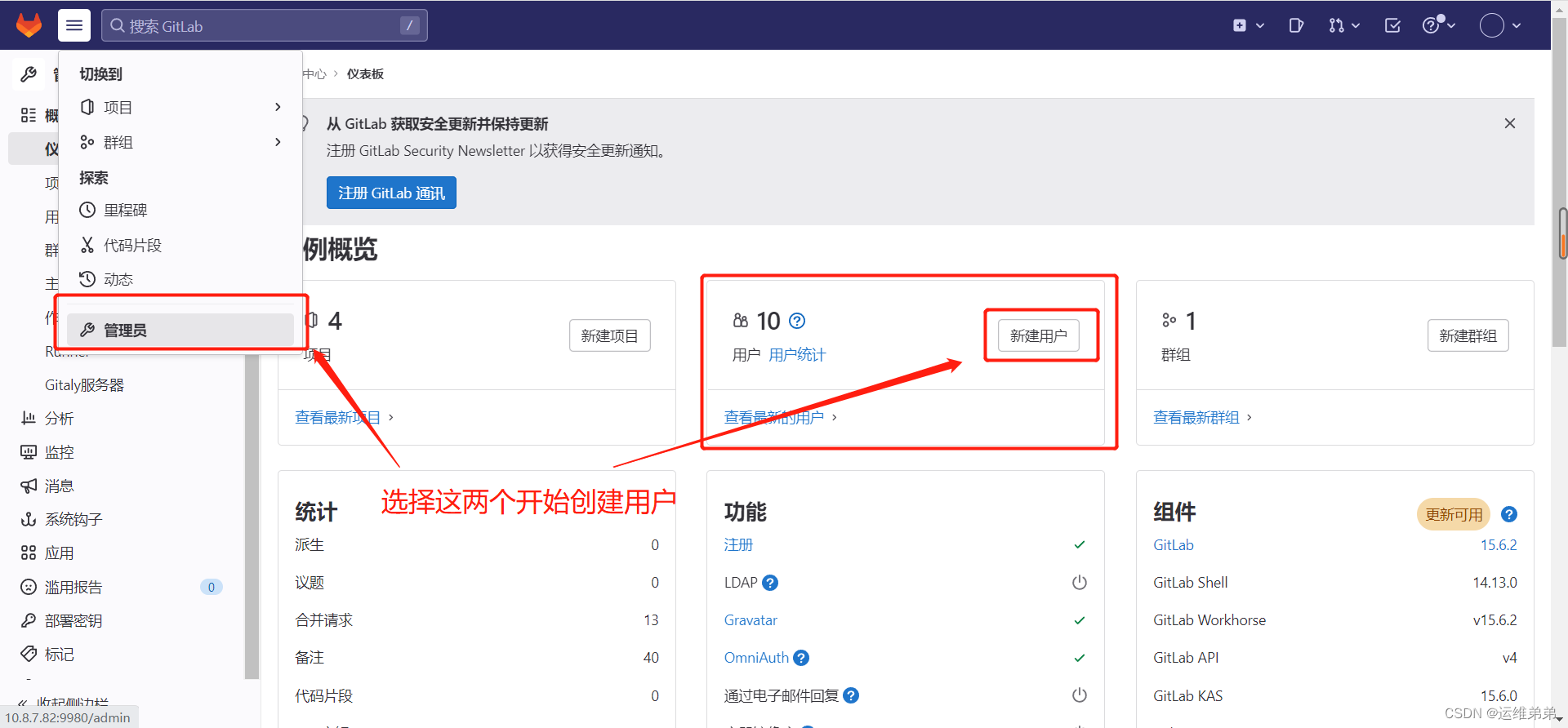Click the 新建用户 button
The width and height of the screenshot is (1568, 728).
tap(1039, 335)
